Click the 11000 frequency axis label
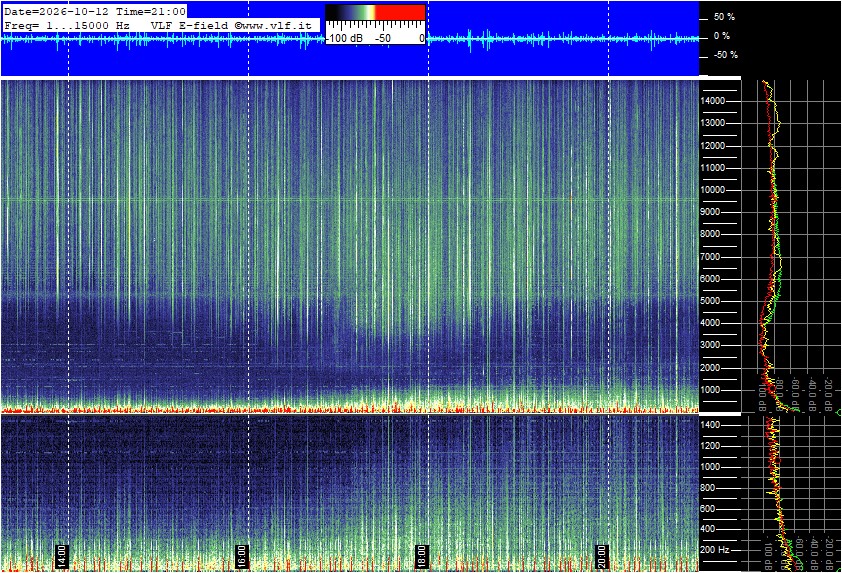The width and height of the screenshot is (842, 573). (713, 168)
